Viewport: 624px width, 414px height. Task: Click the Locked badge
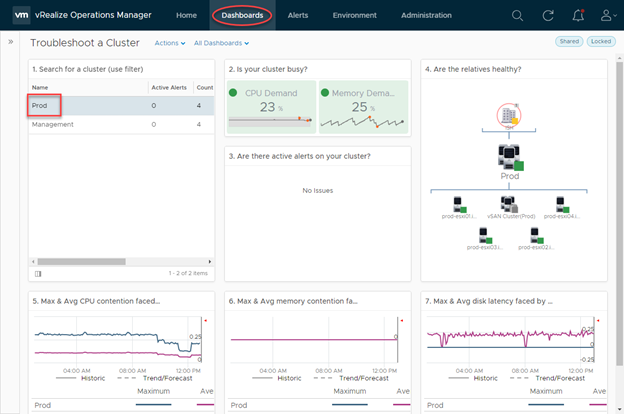pyautogui.click(x=601, y=41)
